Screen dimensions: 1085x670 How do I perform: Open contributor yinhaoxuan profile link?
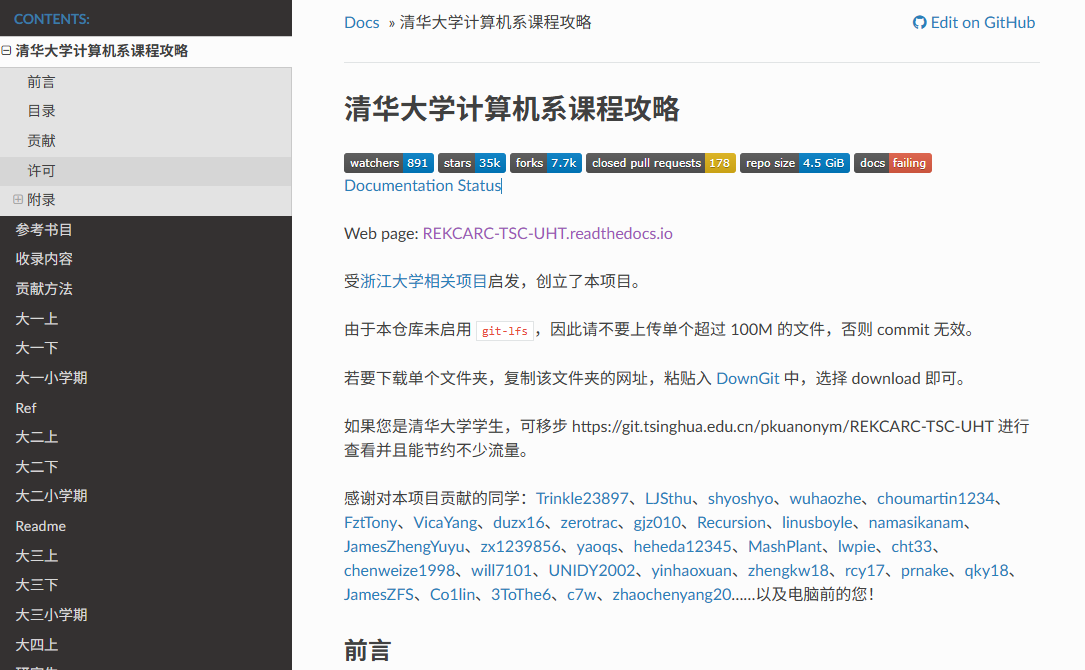coord(691,570)
